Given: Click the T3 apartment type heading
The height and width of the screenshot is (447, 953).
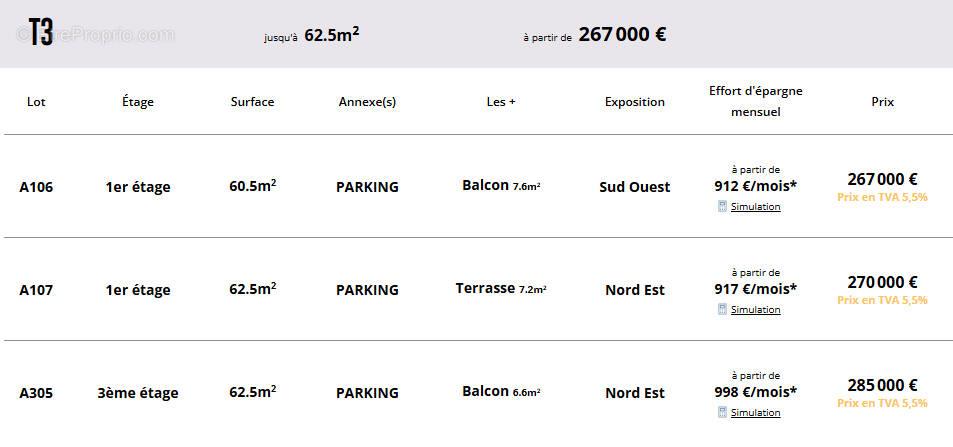Looking at the screenshot, I should coord(41,33).
